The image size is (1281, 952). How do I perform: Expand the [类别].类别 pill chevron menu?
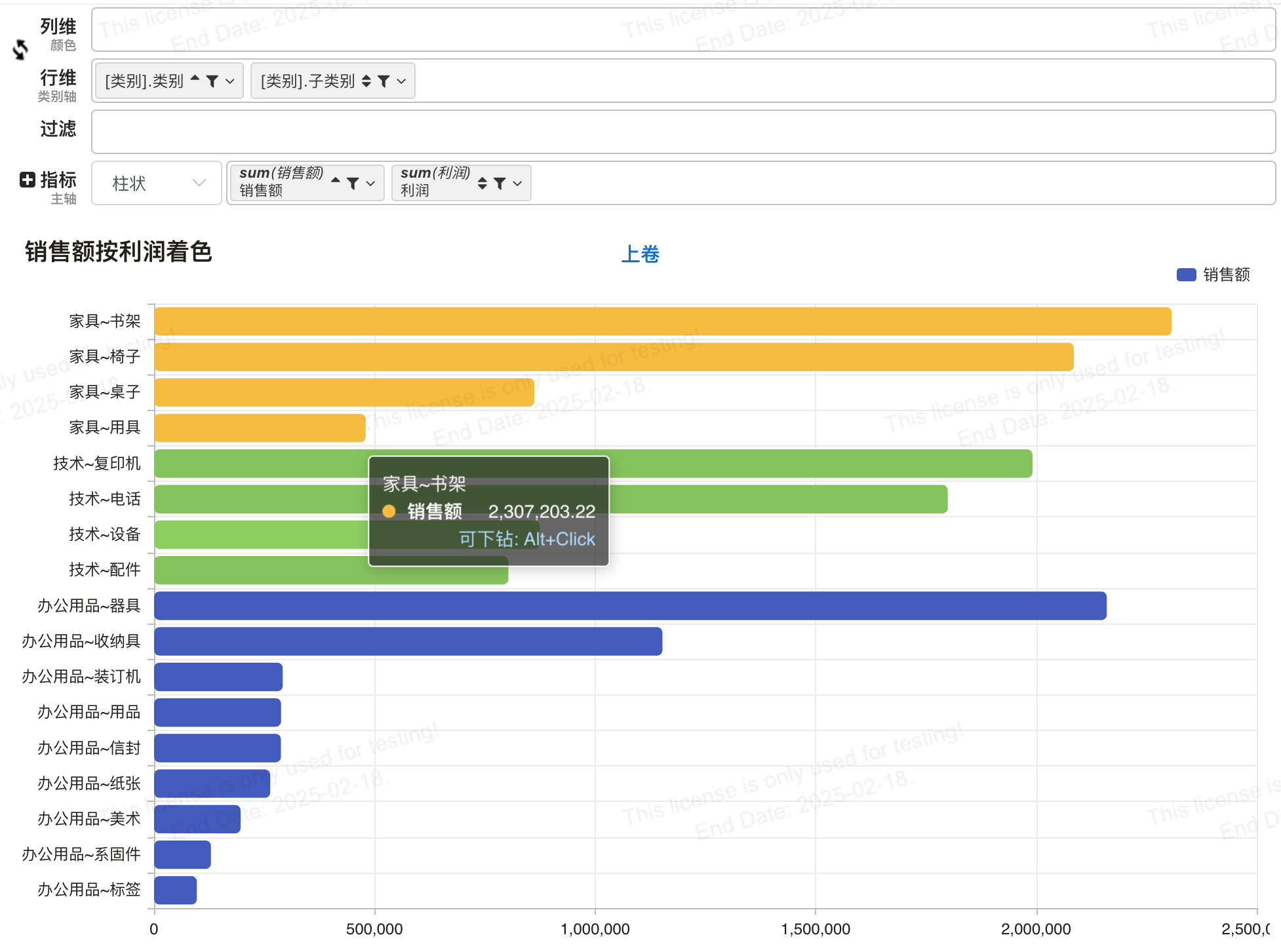pos(230,81)
